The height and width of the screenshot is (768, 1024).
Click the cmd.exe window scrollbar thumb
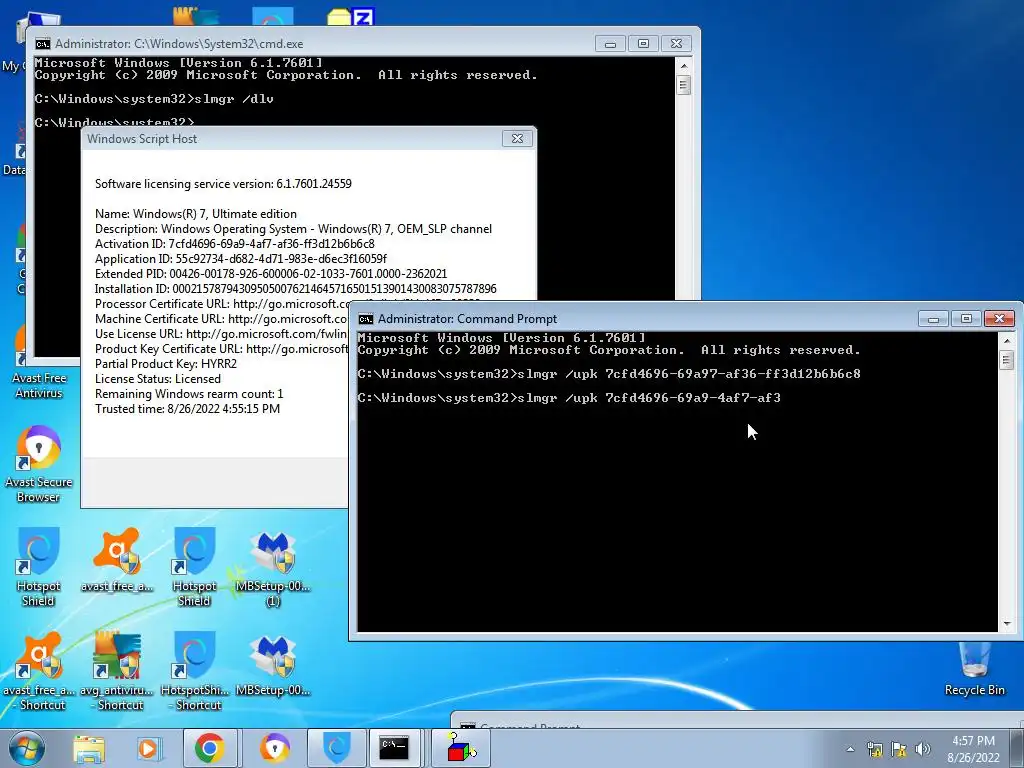(684, 85)
